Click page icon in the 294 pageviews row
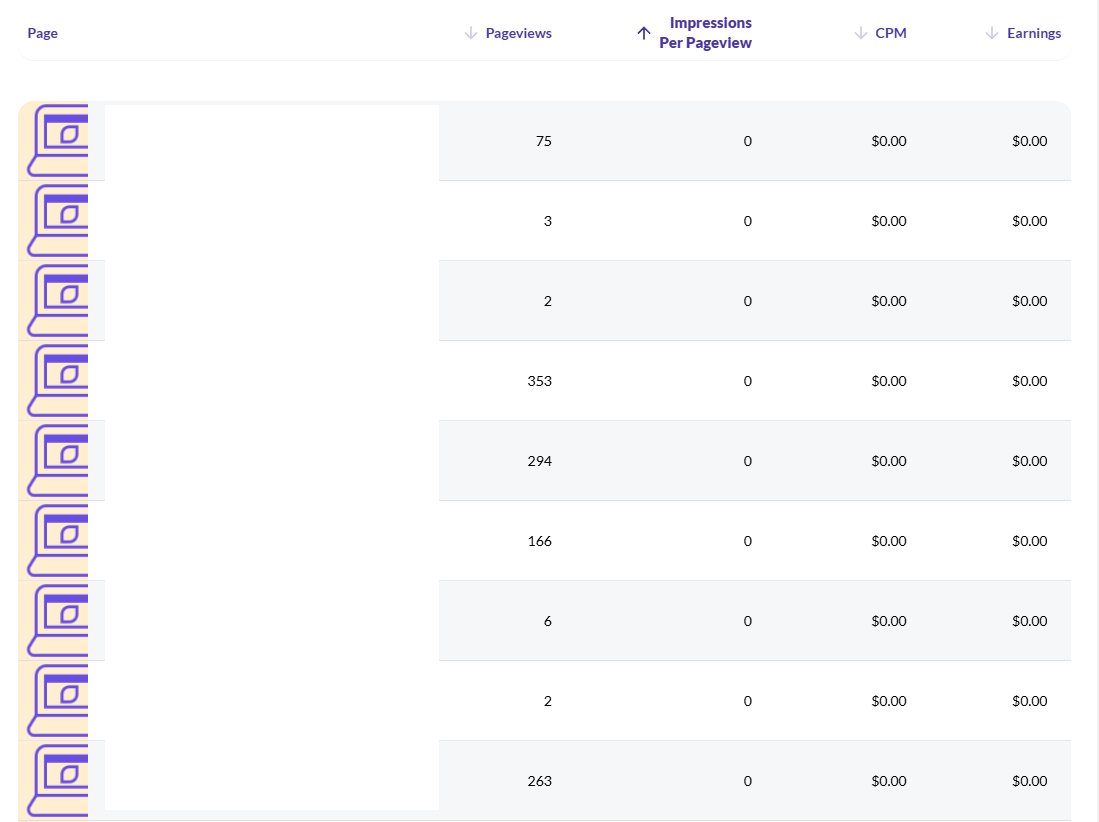Viewport: 1099px width, 822px height. click(54, 461)
